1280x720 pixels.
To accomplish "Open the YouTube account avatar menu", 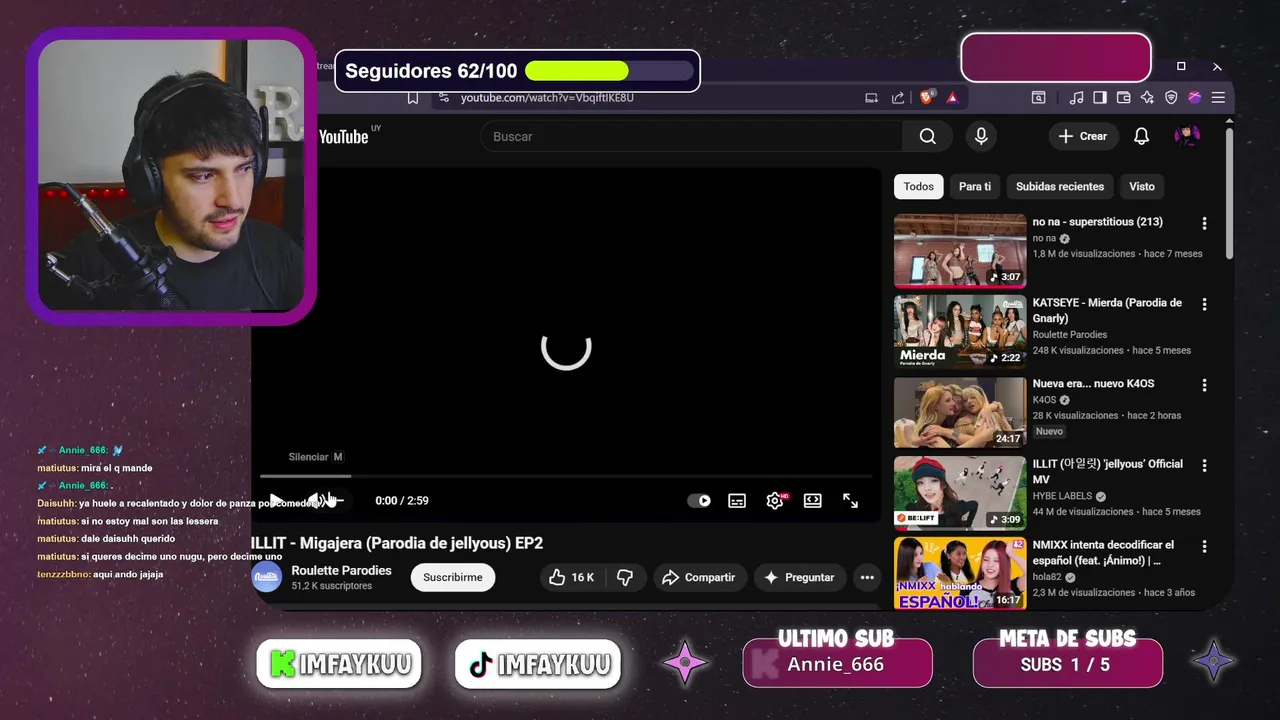I will (x=1187, y=136).
